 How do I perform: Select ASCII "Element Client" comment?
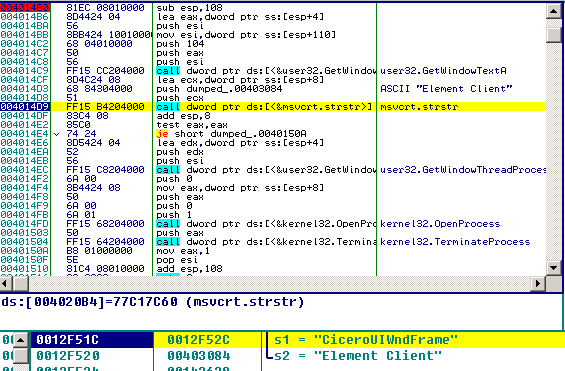[x=446, y=89]
